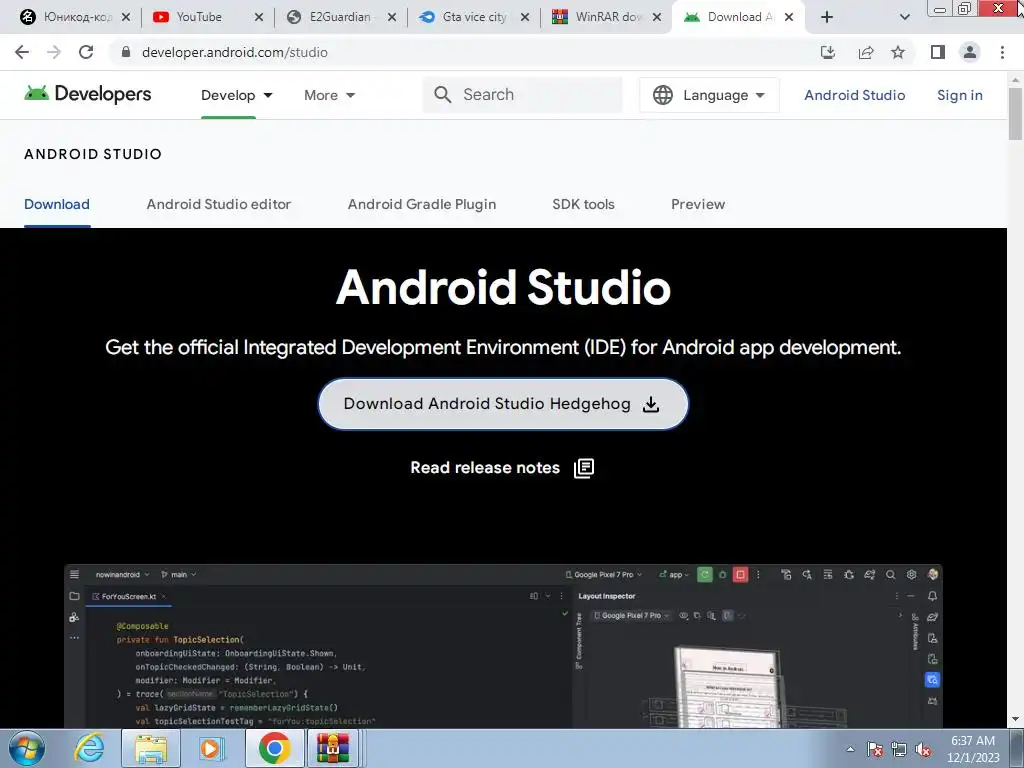Image resolution: width=1024 pixels, height=768 pixels.
Task: Click the Android Studio IDE preview image
Action: pyautogui.click(x=503, y=647)
